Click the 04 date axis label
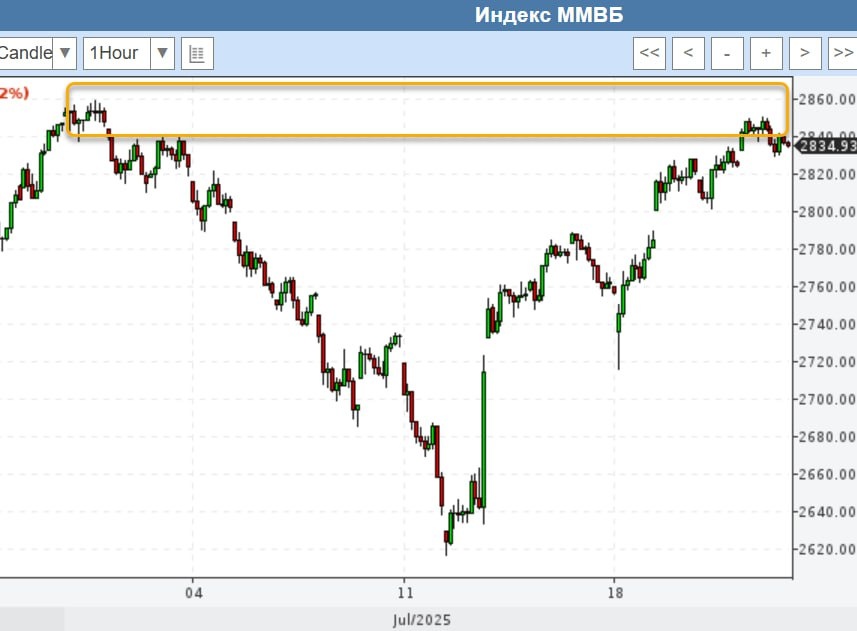Image resolution: width=857 pixels, height=631 pixels. pos(193,593)
